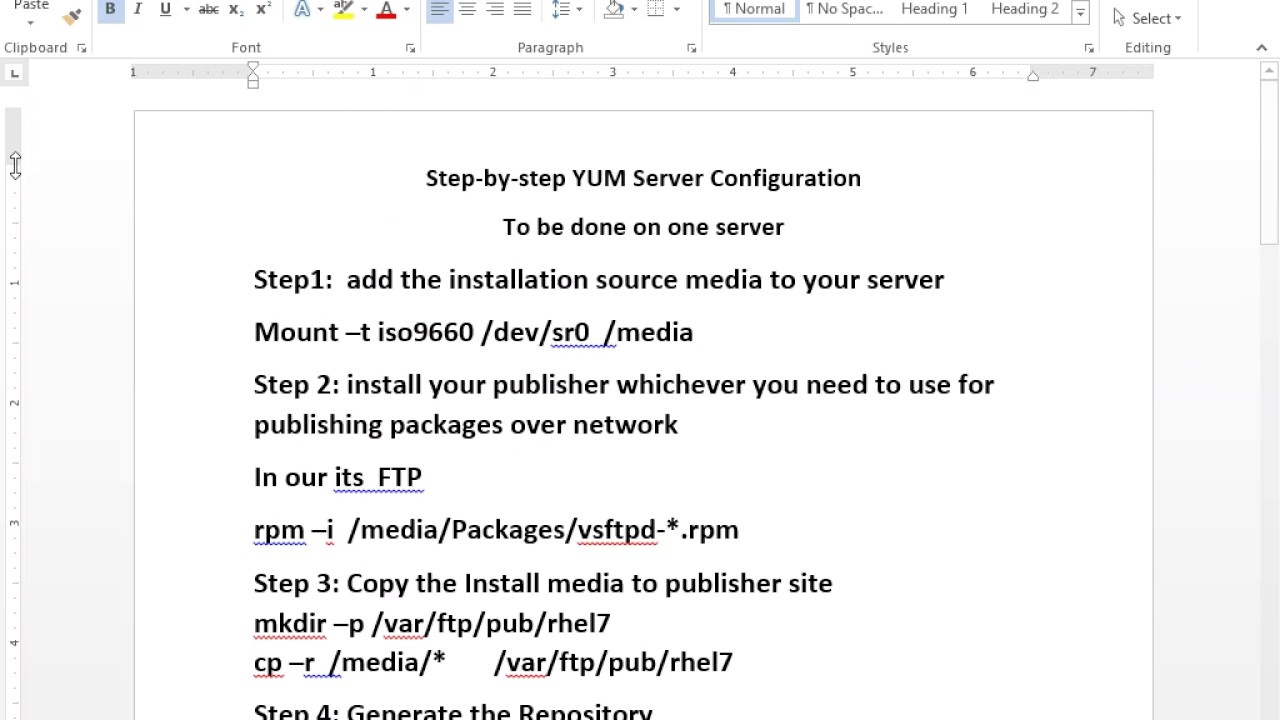Open font color dropdown arrow

pos(406,10)
